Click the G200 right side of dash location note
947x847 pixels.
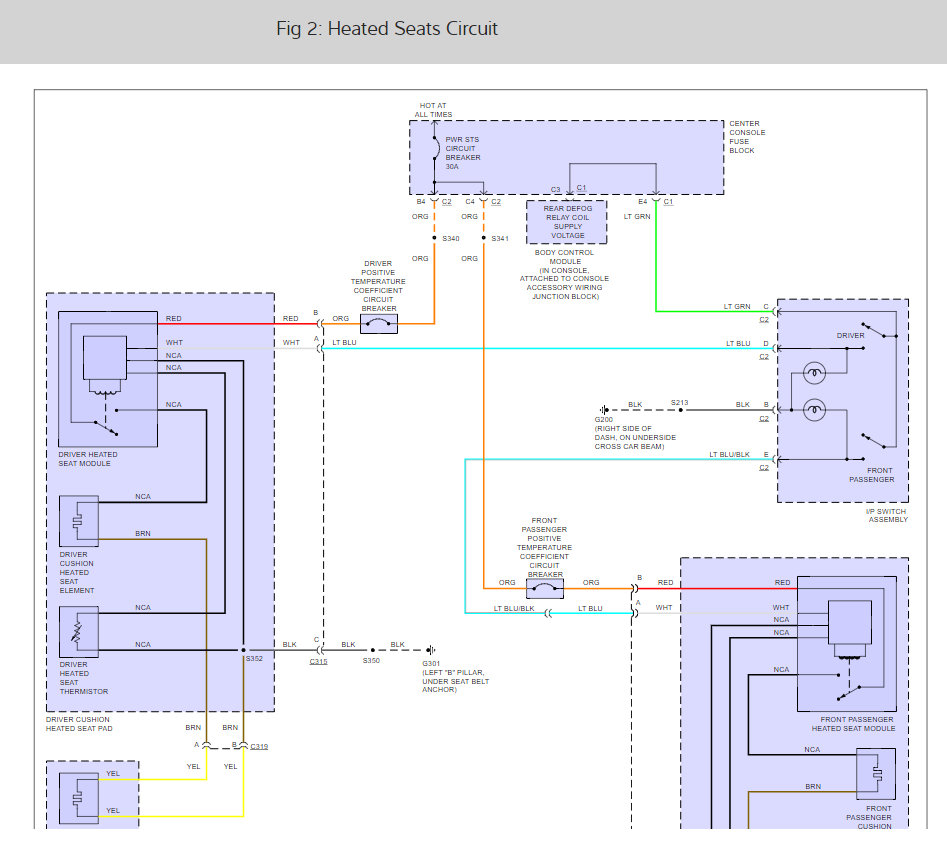click(635, 437)
